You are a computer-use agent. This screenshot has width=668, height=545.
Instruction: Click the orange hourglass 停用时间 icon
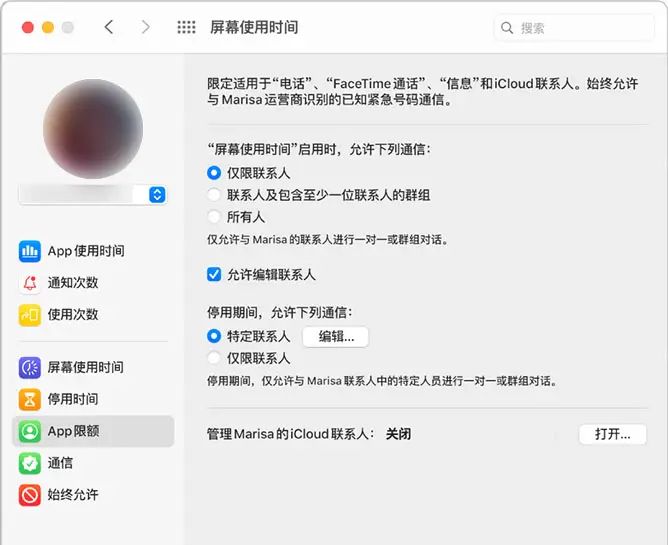click(x=29, y=399)
